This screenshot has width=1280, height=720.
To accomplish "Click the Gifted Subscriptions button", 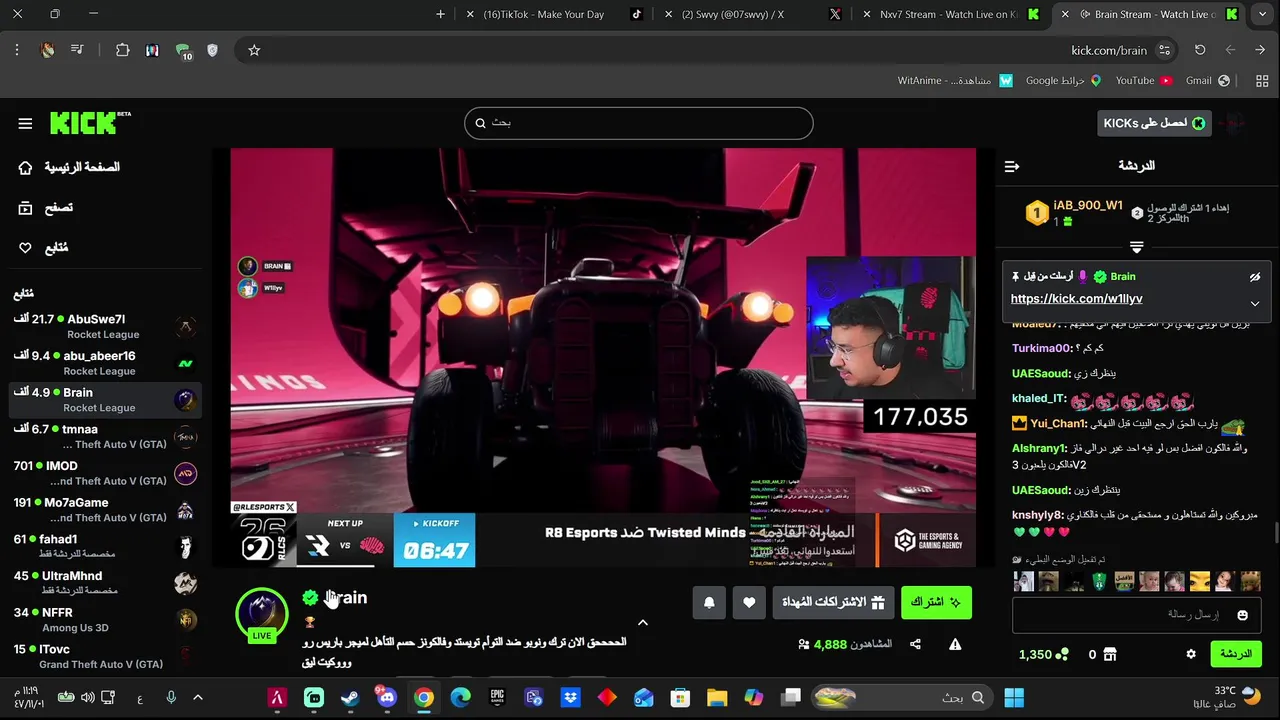I will [833, 602].
